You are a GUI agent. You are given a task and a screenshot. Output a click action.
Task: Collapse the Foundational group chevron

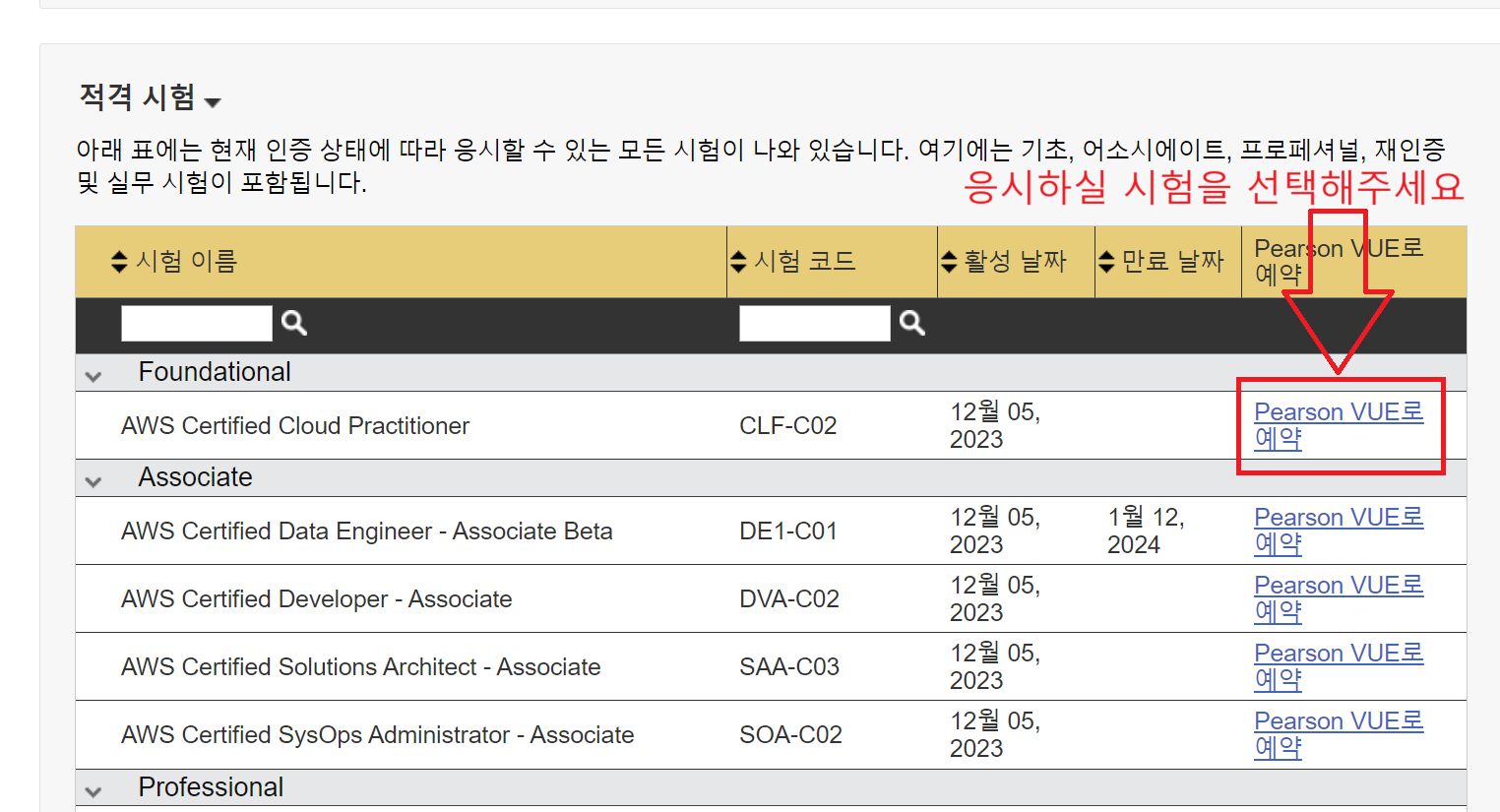click(94, 376)
